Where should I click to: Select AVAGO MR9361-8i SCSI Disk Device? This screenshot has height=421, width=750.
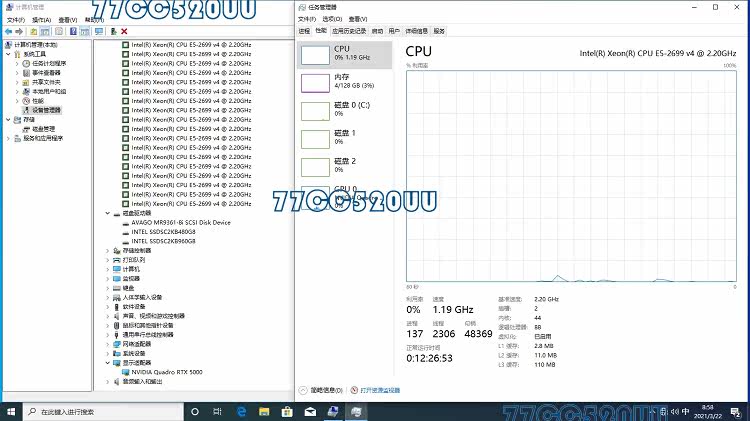coord(180,222)
